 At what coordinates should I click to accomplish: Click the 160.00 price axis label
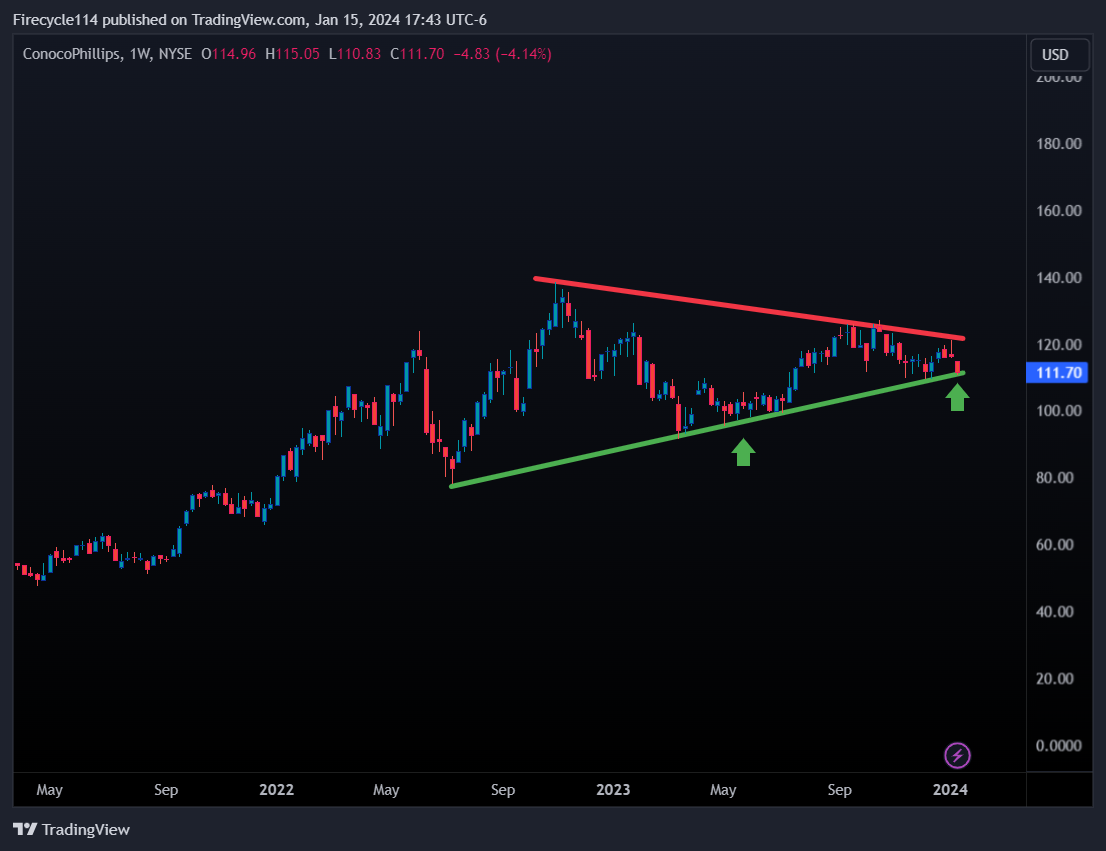pyautogui.click(x=1059, y=211)
